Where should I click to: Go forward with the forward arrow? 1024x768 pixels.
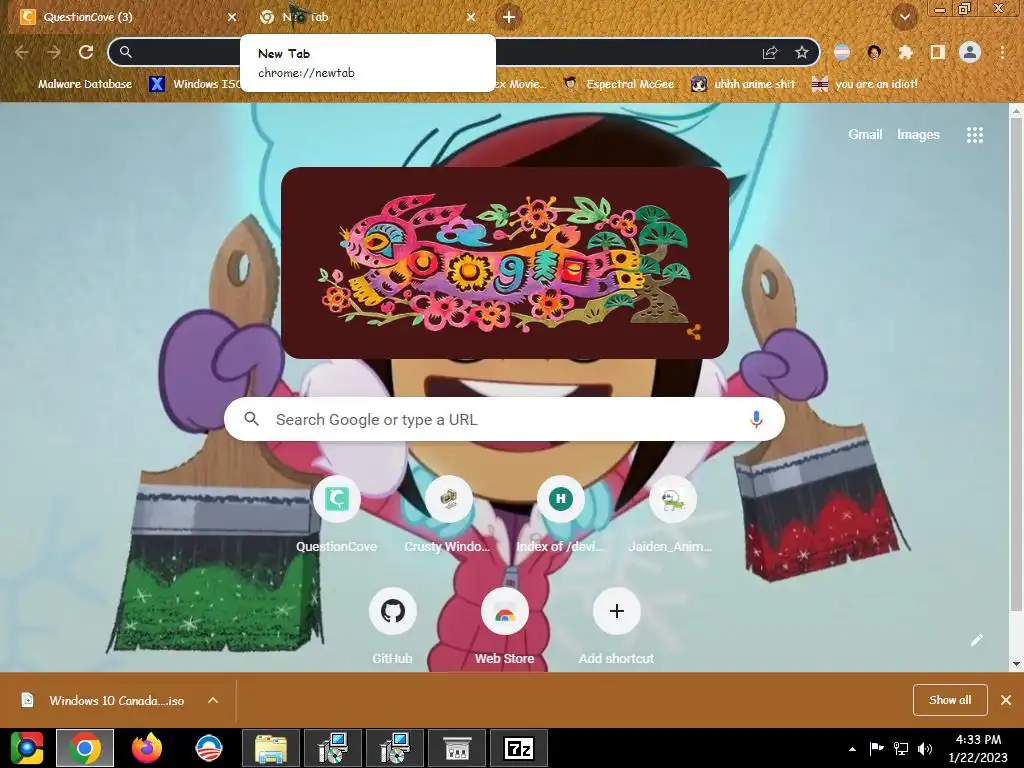54,52
